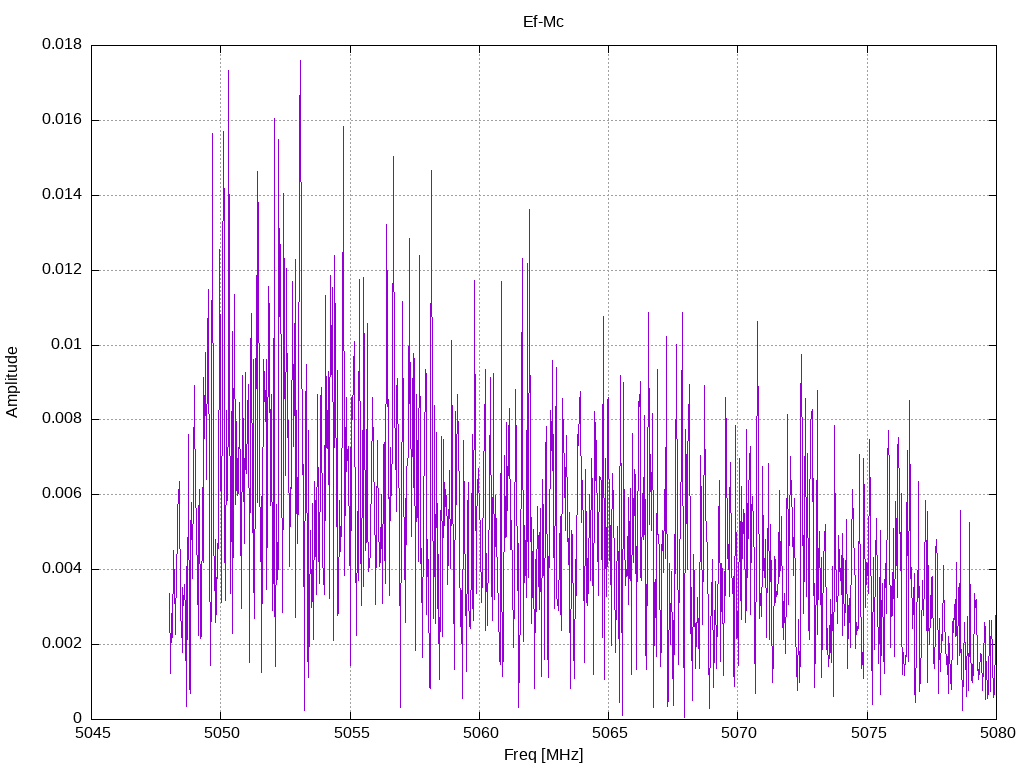Click the y-axis tick value 0.01
The width and height of the screenshot is (1024, 768).
(67, 344)
